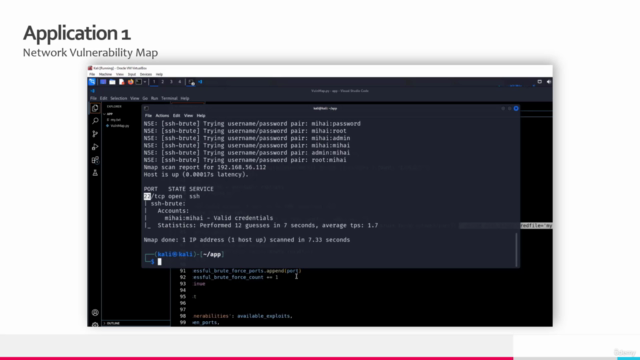Open VS Code Selection menu

click(x=119, y=98)
